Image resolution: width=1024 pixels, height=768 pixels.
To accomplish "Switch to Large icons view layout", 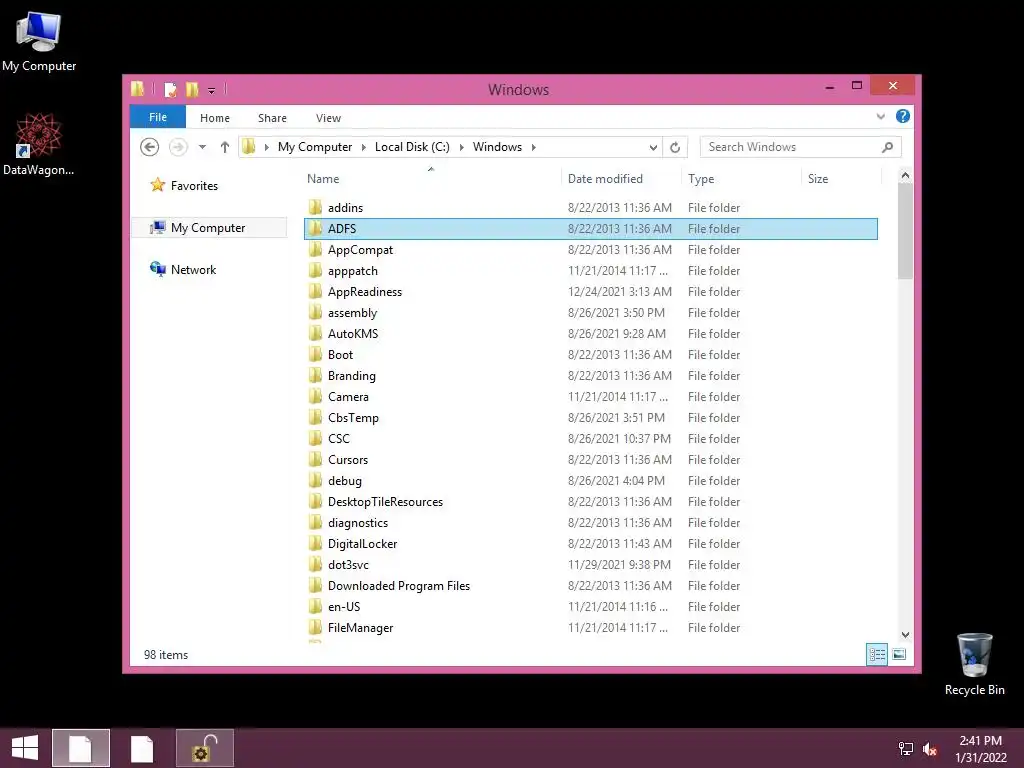I will [899, 654].
